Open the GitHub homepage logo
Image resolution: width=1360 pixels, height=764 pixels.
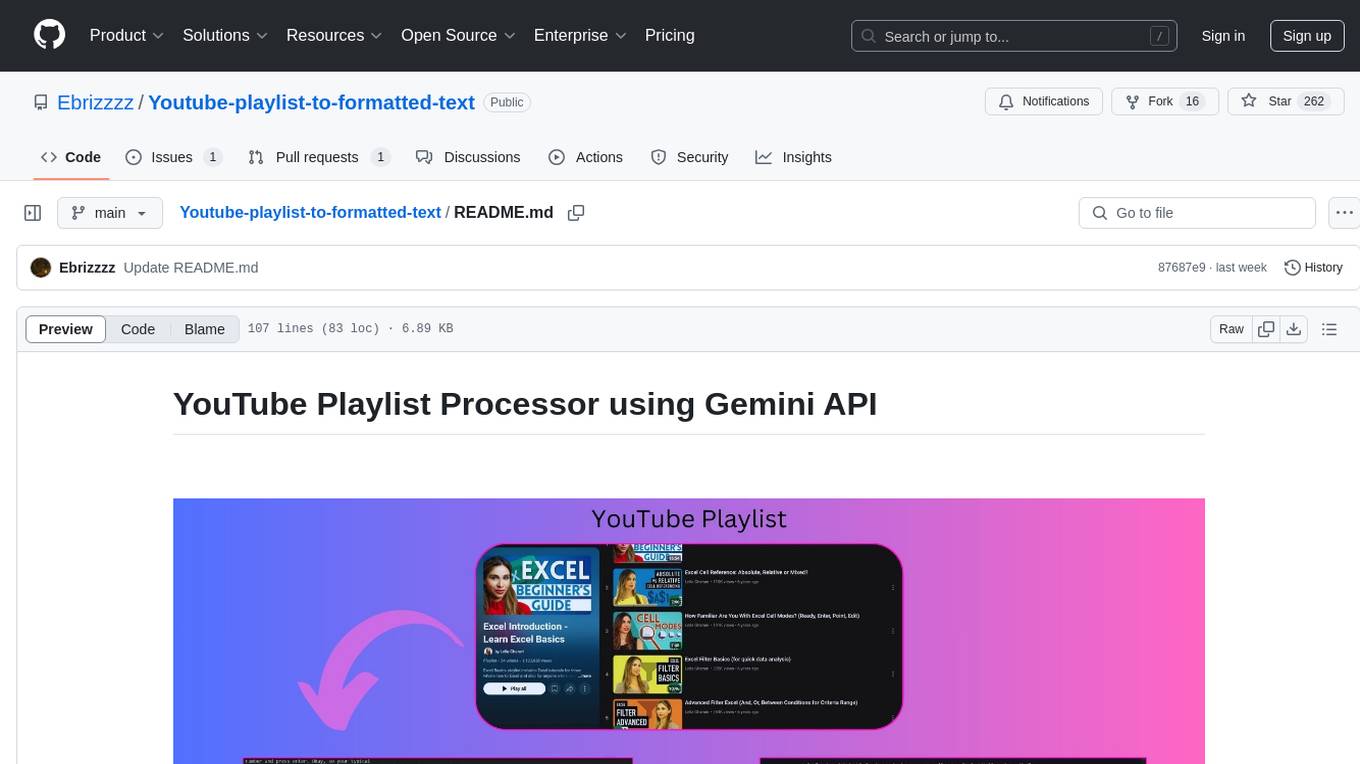49,35
